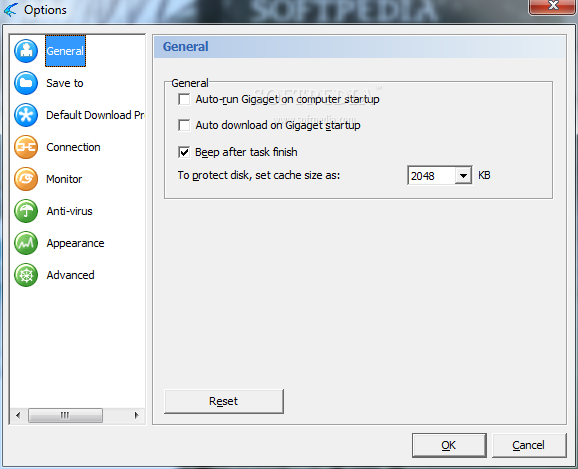
Task: Click the green Anti-virus umbrella icon
Action: click(x=26, y=211)
